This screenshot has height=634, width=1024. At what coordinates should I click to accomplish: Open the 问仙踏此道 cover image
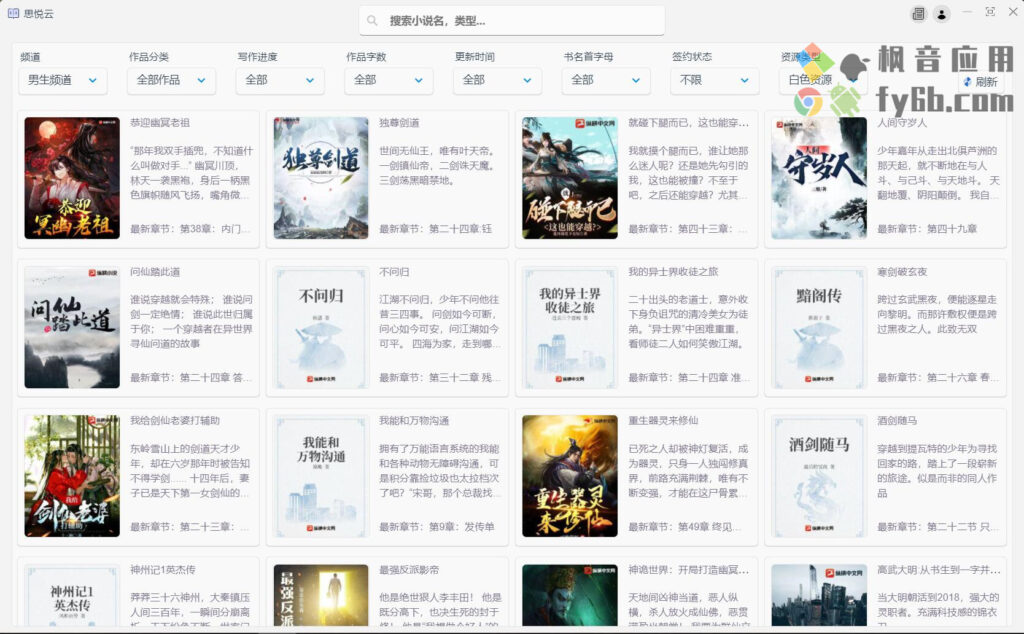[72, 328]
